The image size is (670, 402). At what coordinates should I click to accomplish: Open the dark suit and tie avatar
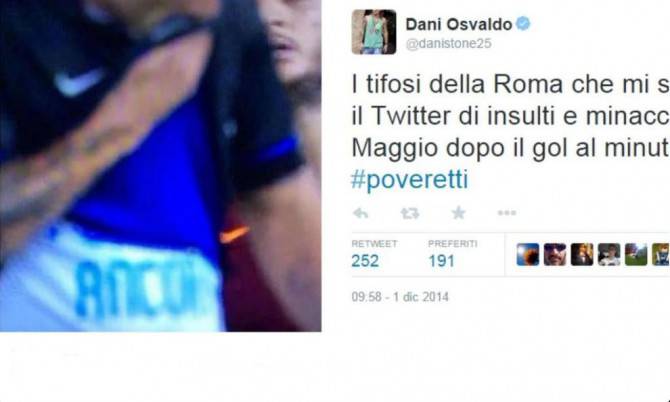(582, 255)
